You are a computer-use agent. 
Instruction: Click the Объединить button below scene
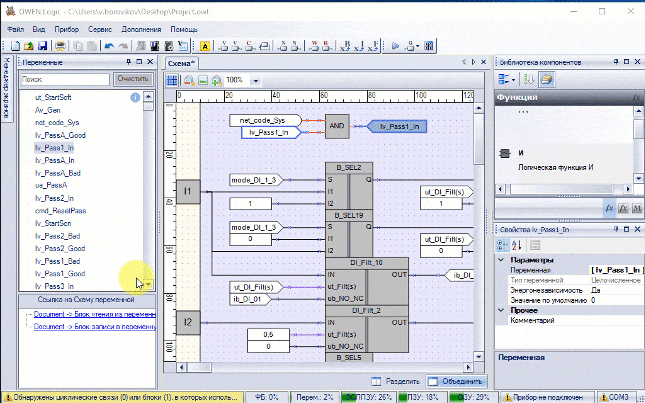click(456, 381)
